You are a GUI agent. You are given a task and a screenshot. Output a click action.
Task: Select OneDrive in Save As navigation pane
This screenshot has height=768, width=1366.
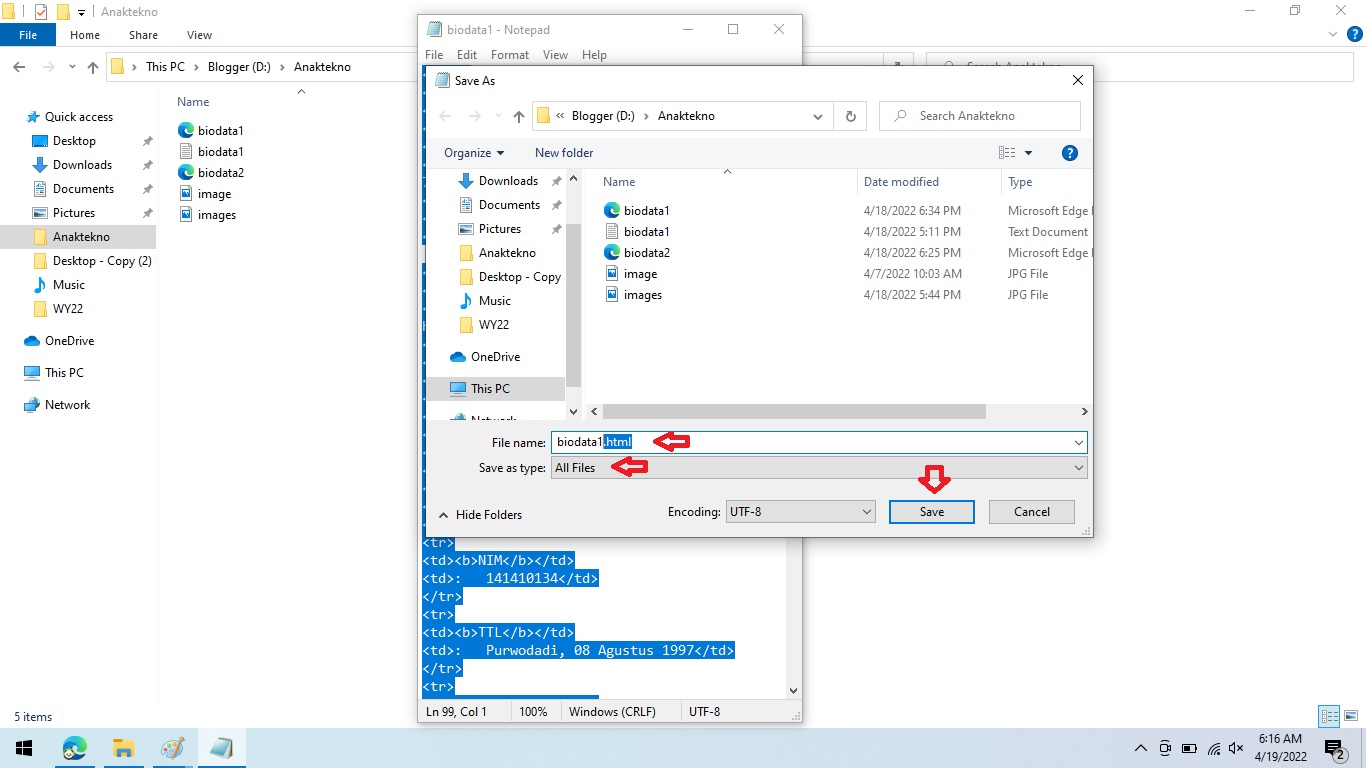click(484, 357)
